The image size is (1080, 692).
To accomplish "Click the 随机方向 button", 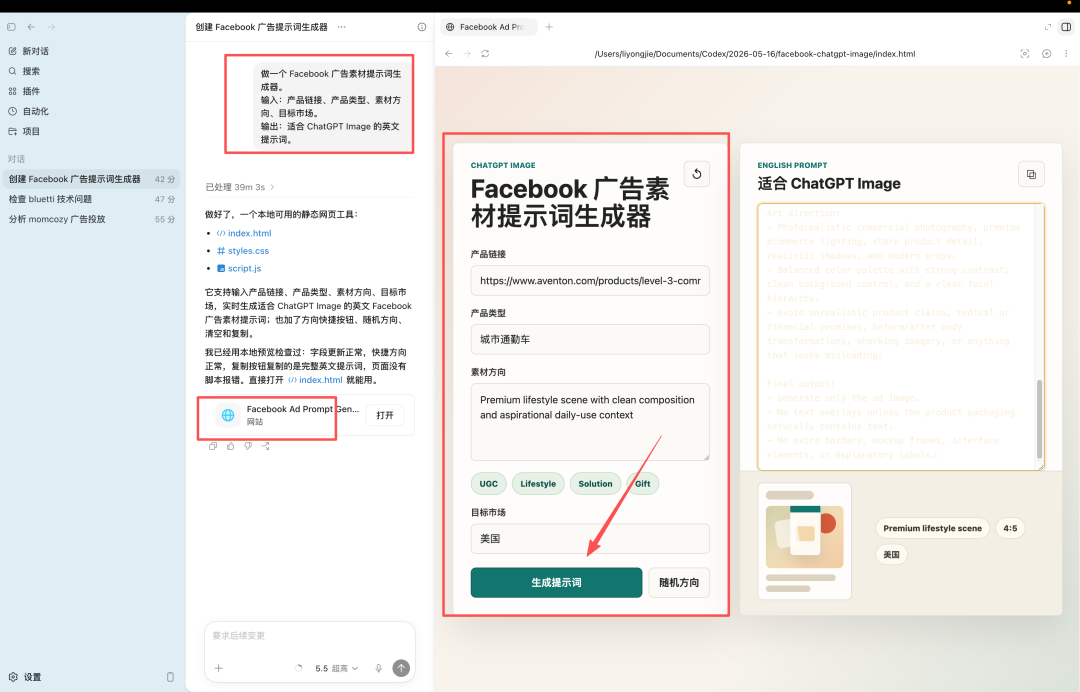I will (679, 583).
